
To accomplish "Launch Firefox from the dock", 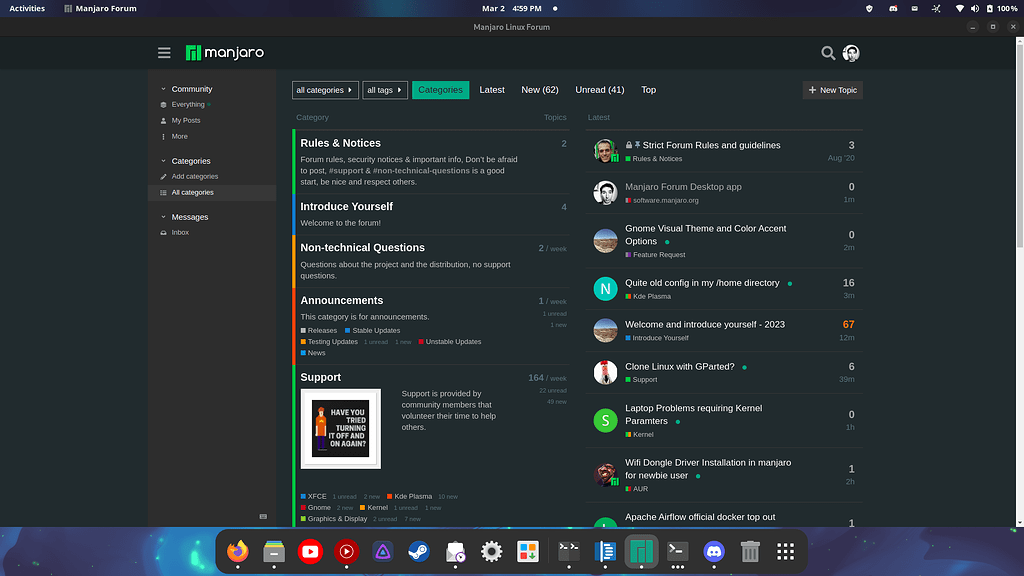I will tap(237, 551).
